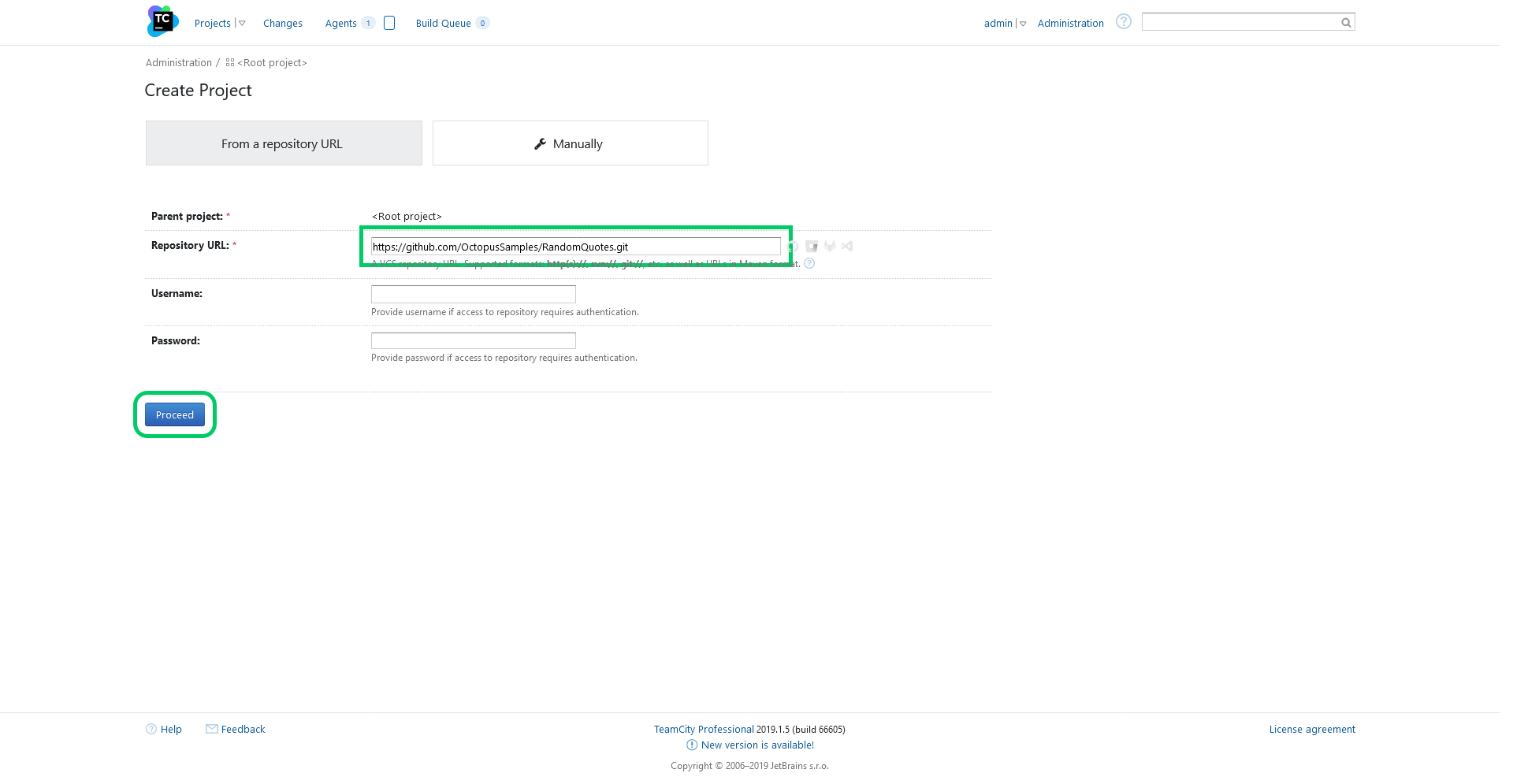Select the Manually tab
The height and width of the screenshot is (784, 1513).
571,143
